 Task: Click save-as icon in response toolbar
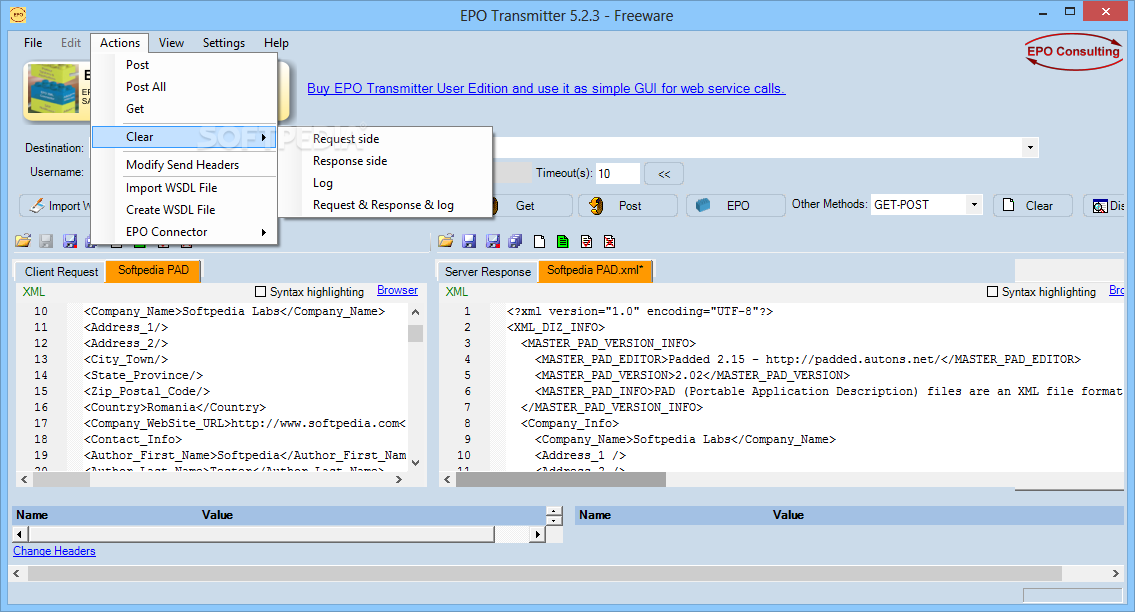pos(493,241)
